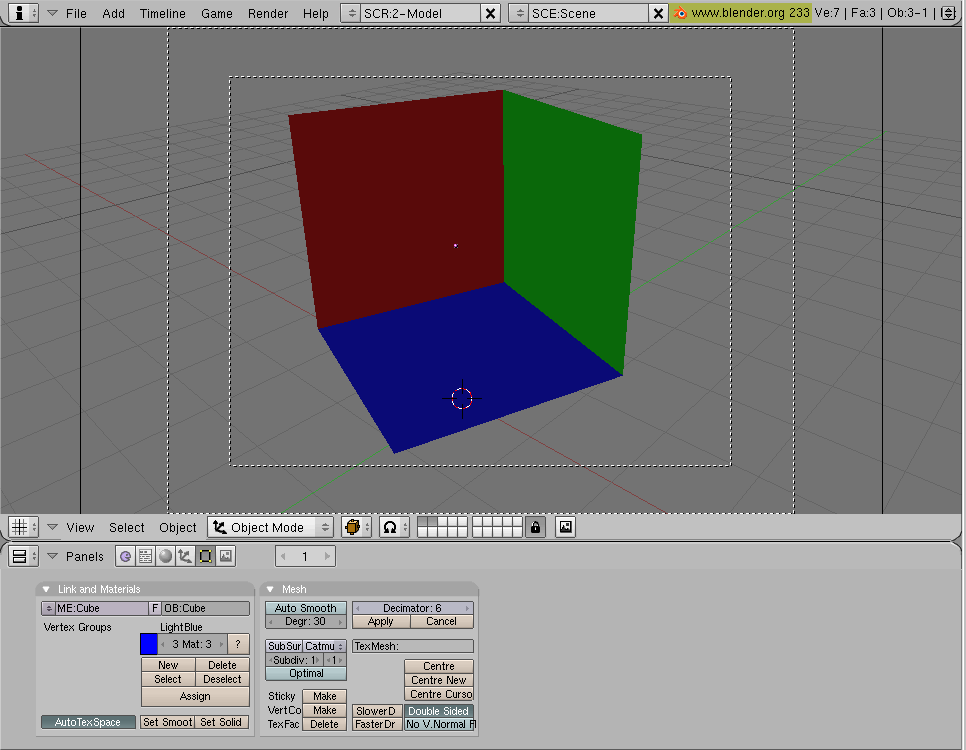Screen dimensions: 966x750
Task: Open the Editing context square icon
Action: [205, 556]
